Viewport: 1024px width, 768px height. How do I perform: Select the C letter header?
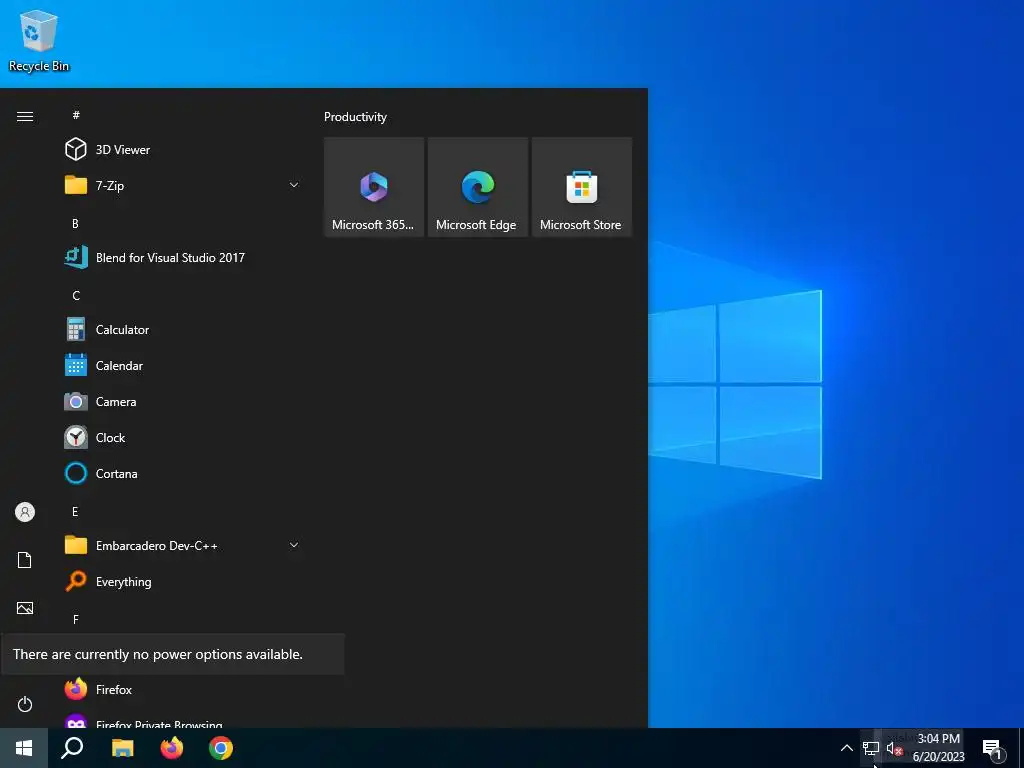point(76,296)
